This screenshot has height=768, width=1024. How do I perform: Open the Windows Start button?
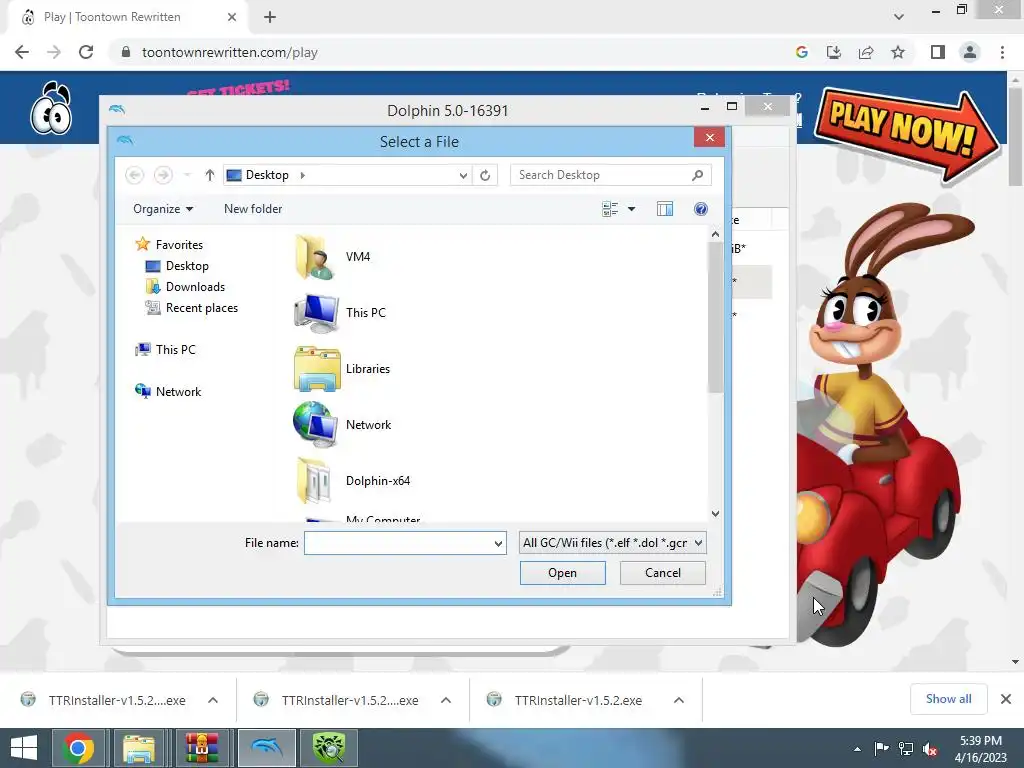24,748
